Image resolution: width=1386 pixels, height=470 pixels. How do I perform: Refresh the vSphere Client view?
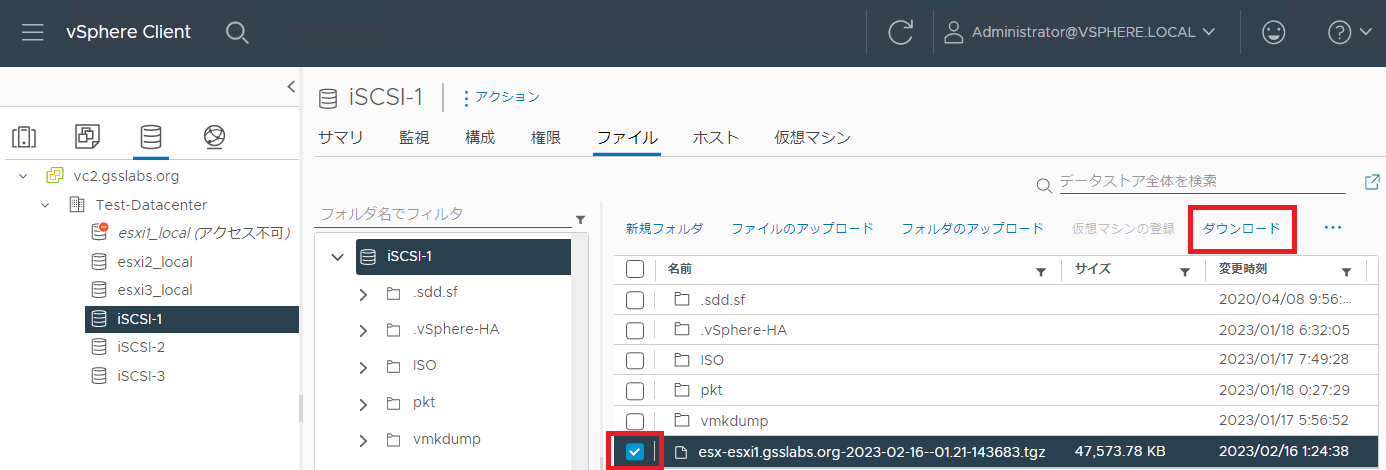[900, 32]
